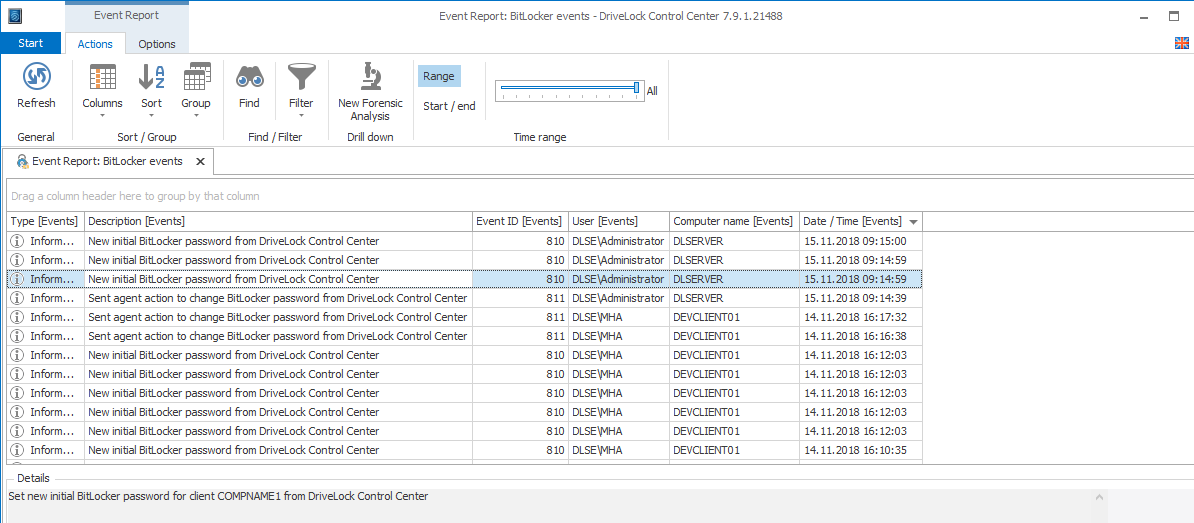The height and width of the screenshot is (523, 1194).
Task: Open the Actions ribbon tab
Action: (95, 44)
